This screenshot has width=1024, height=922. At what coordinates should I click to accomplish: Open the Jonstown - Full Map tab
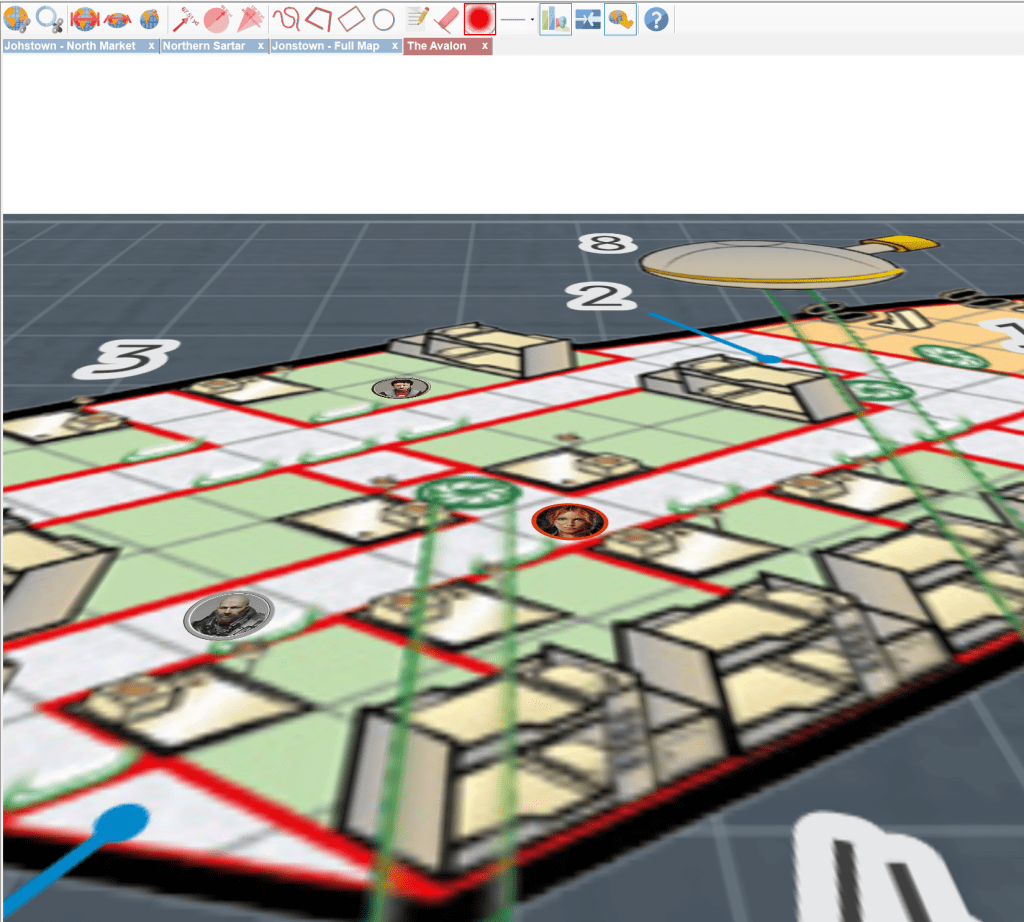click(326, 46)
